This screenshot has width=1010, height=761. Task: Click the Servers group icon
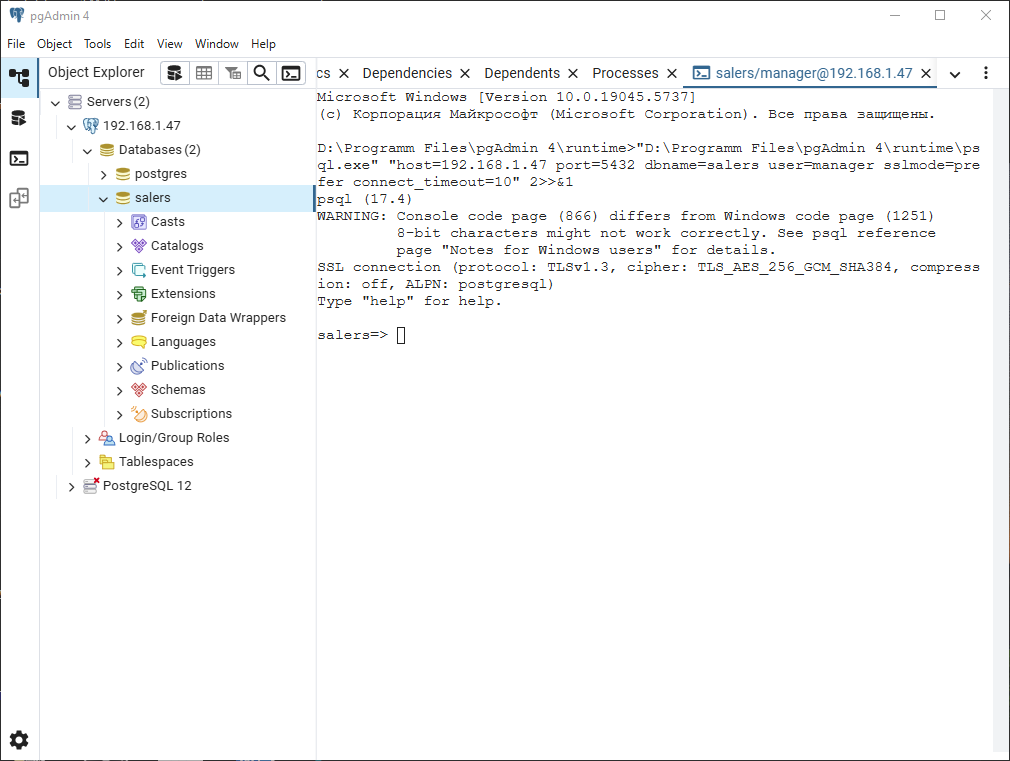click(x=75, y=102)
